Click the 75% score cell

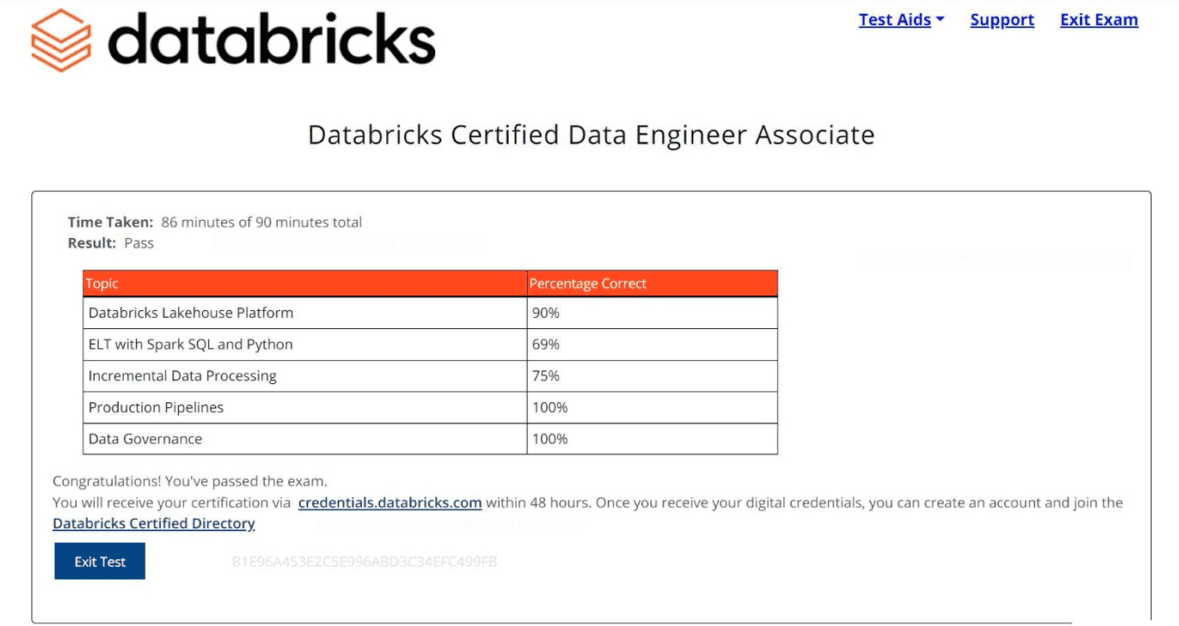click(545, 377)
